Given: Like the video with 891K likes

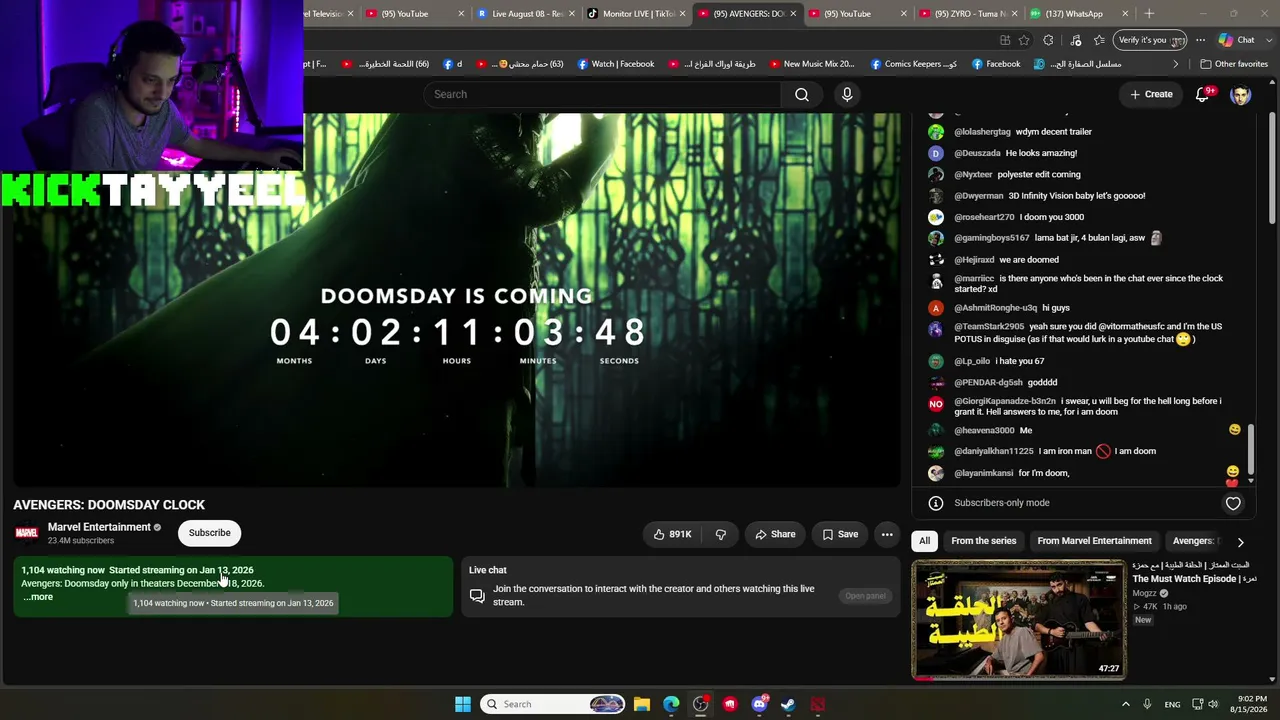Looking at the screenshot, I should click(x=672, y=534).
